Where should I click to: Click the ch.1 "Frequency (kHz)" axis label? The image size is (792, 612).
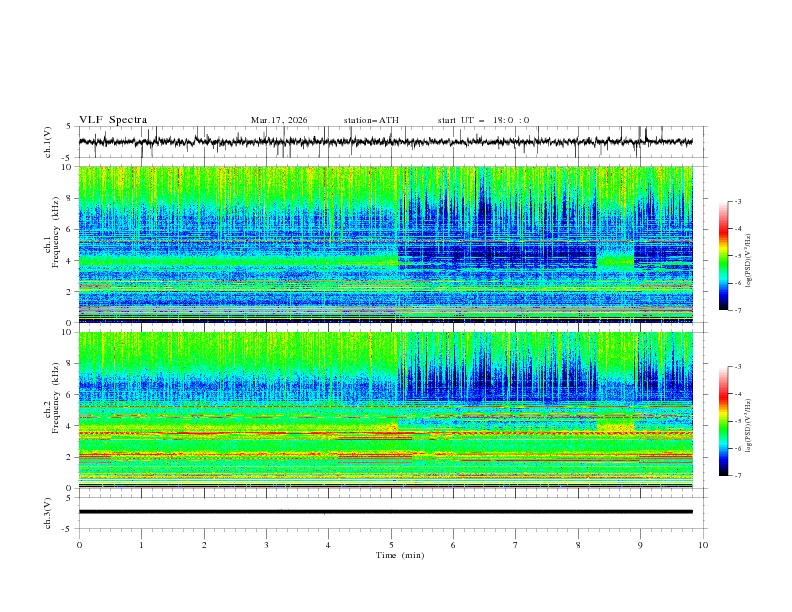[56, 233]
